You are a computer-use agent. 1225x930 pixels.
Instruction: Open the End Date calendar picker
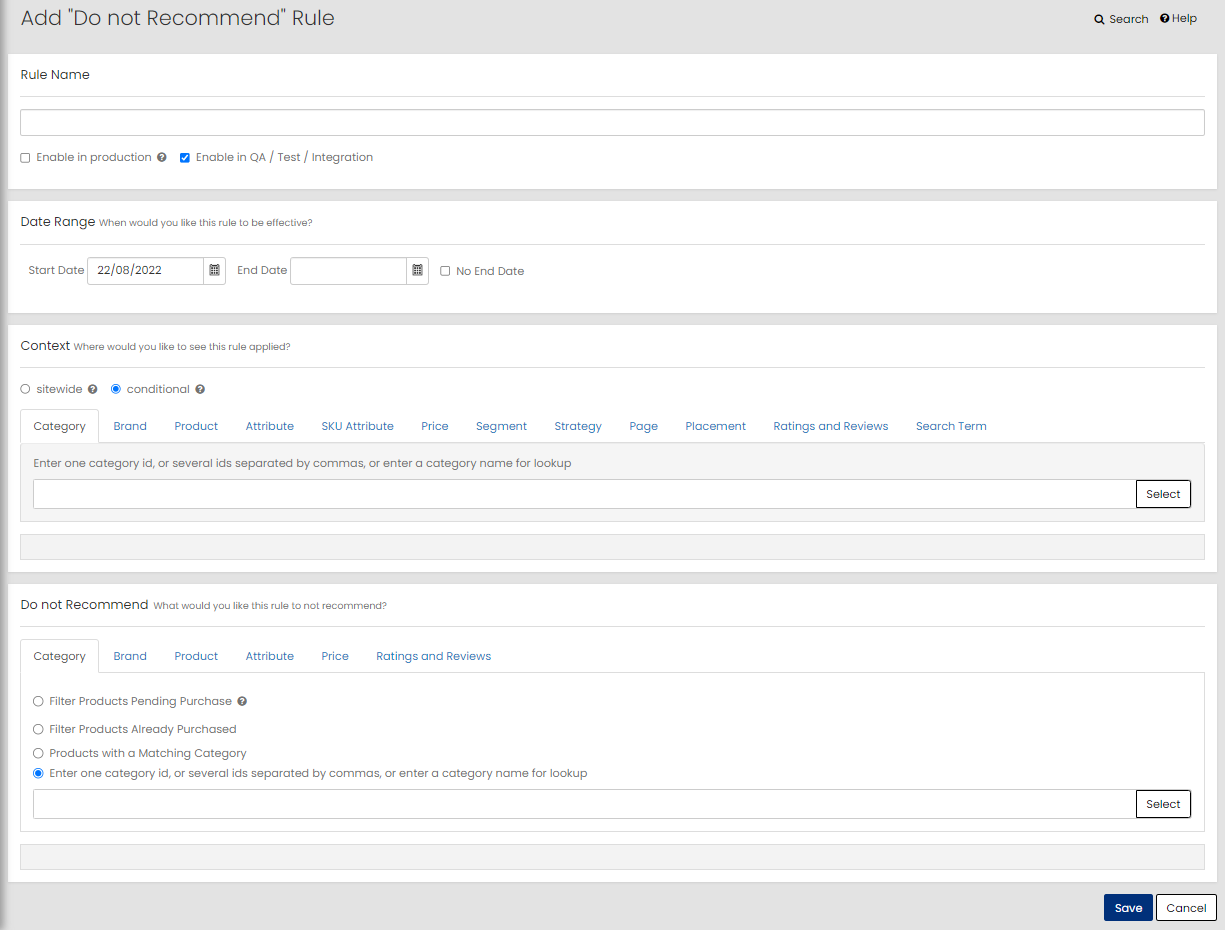[x=417, y=271]
